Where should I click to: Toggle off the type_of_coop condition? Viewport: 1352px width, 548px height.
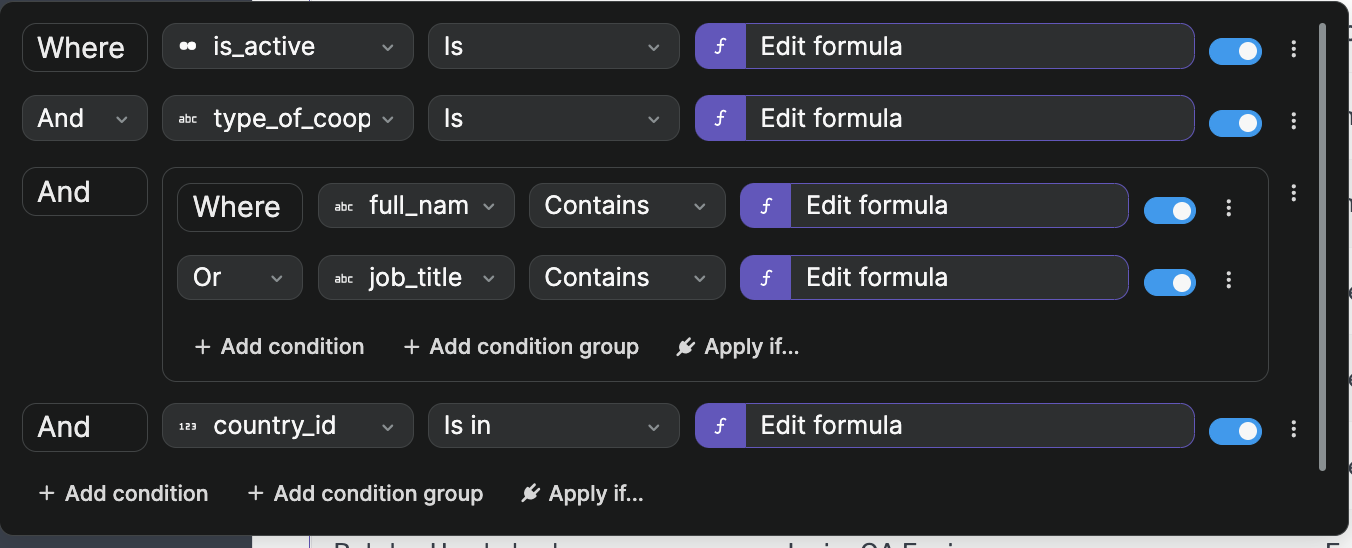(x=1235, y=123)
